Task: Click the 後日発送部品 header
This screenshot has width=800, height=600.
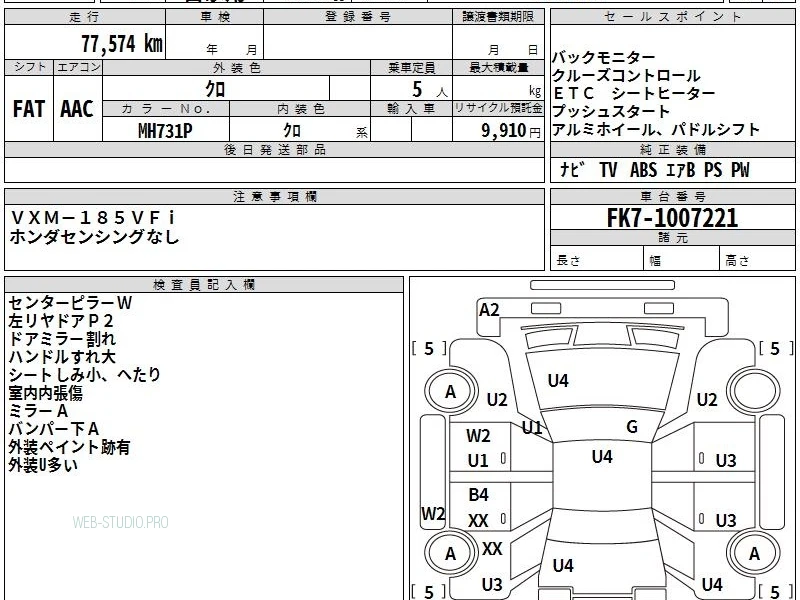Action: click(274, 150)
